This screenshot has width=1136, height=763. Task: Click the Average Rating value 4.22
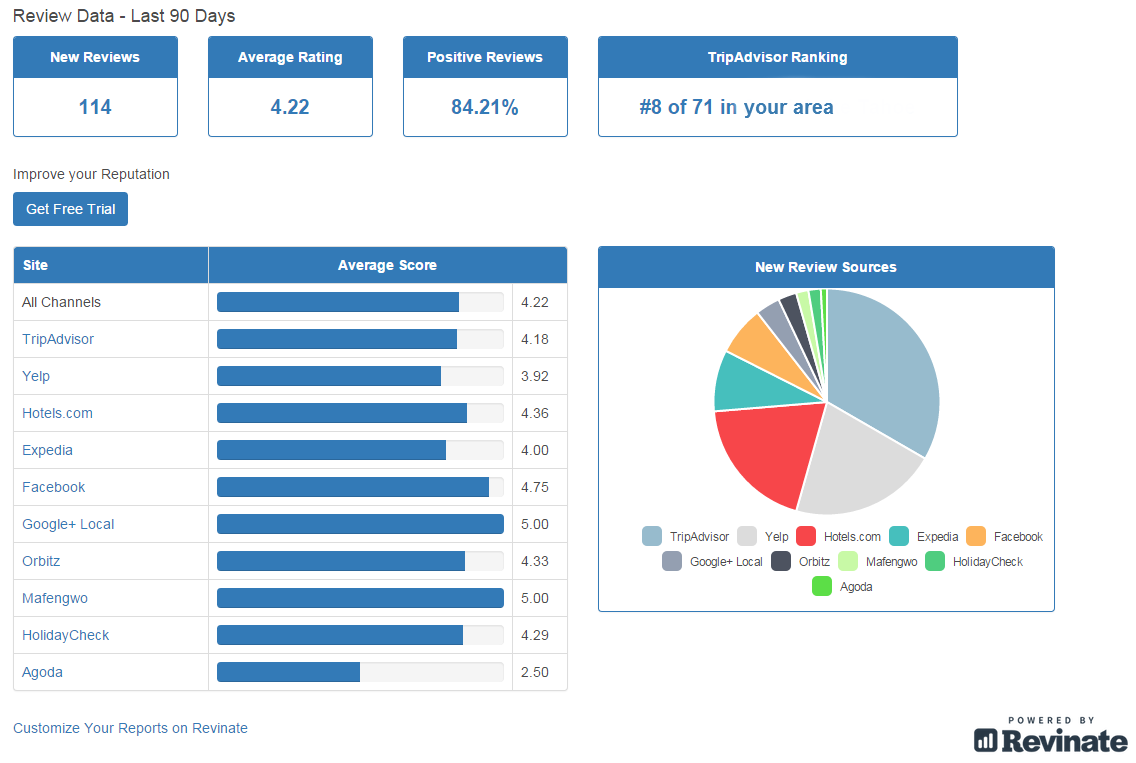pos(290,107)
